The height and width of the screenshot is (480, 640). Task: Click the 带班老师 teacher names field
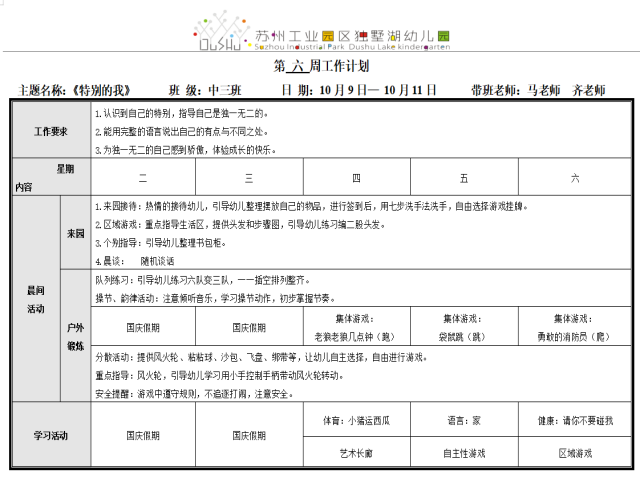pyautogui.click(x=537, y=90)
